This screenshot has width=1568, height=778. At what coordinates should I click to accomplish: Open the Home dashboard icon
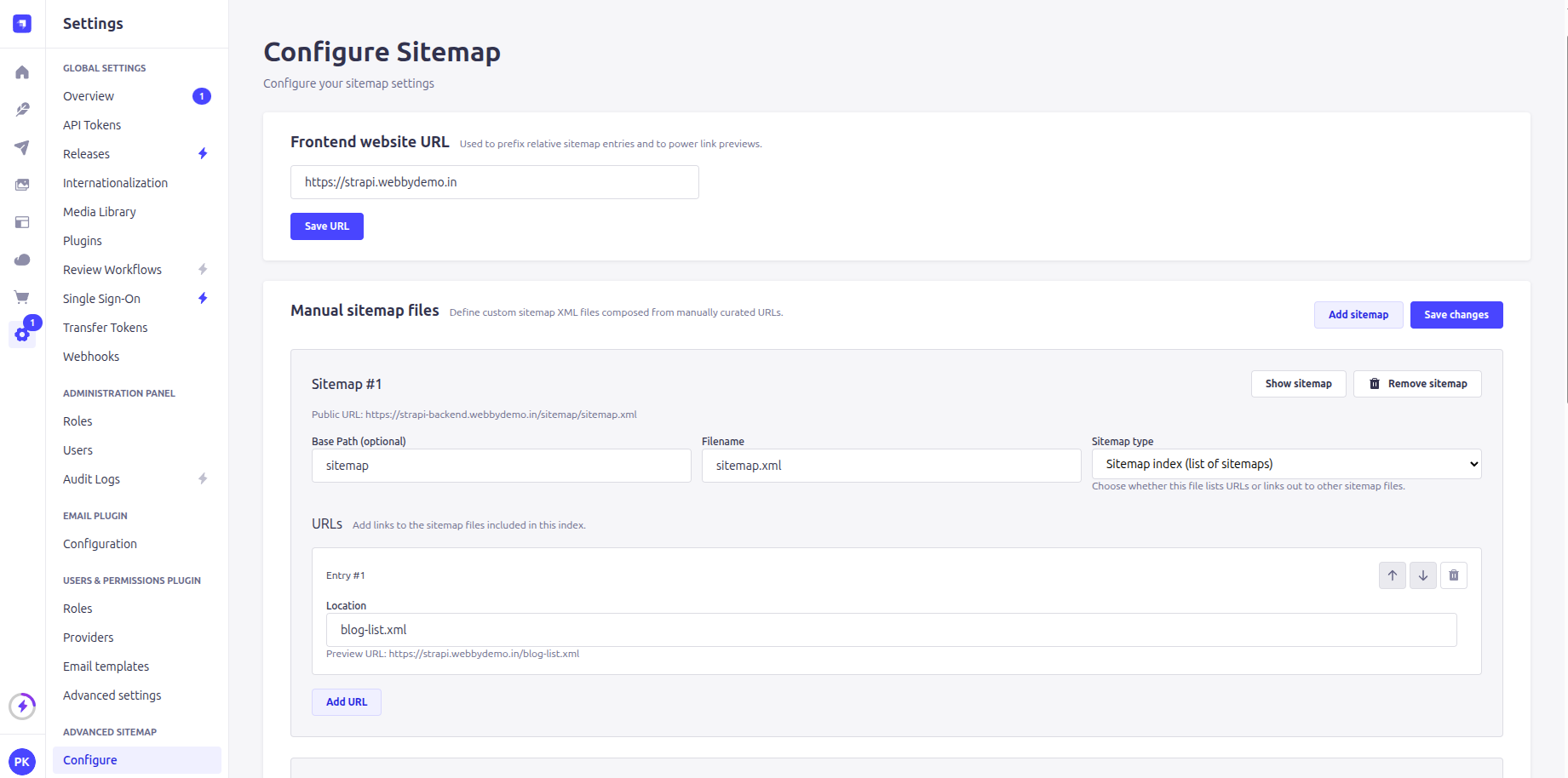pyautogui.click(x=22, y=72)
